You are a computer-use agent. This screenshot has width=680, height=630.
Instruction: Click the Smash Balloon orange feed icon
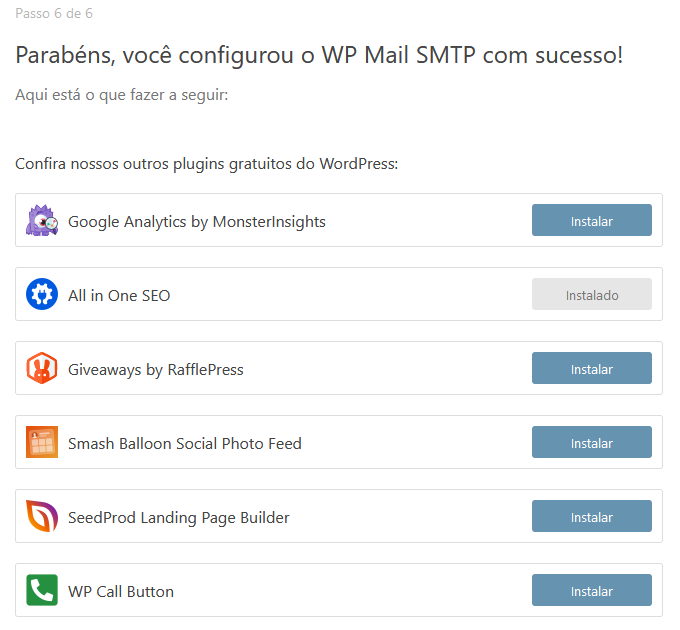coord(42,442)
